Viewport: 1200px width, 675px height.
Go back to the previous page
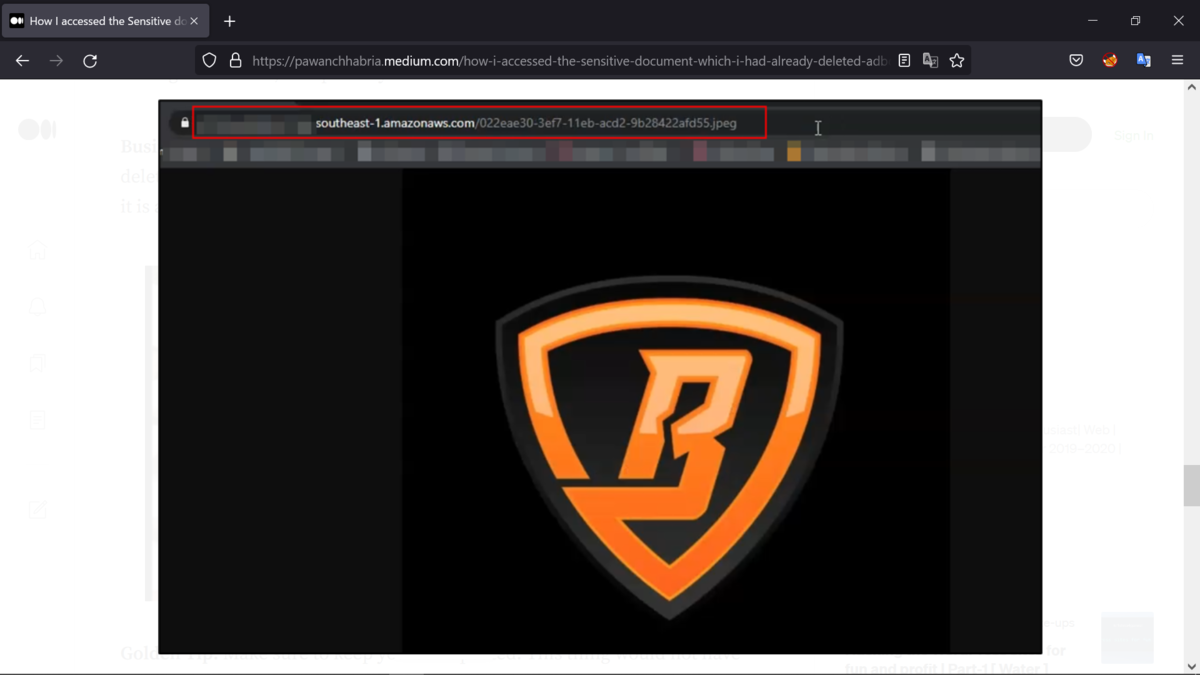tap(22, 61)
